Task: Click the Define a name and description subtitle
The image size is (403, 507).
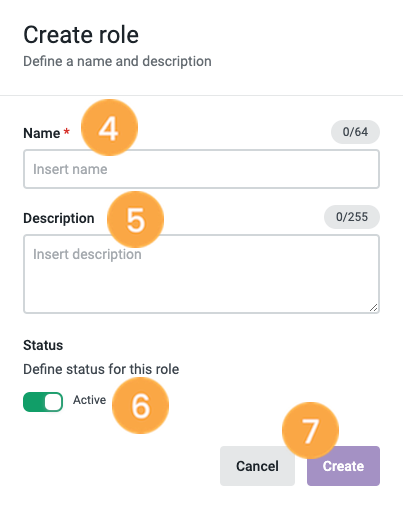Action: (x=117, y=61)
